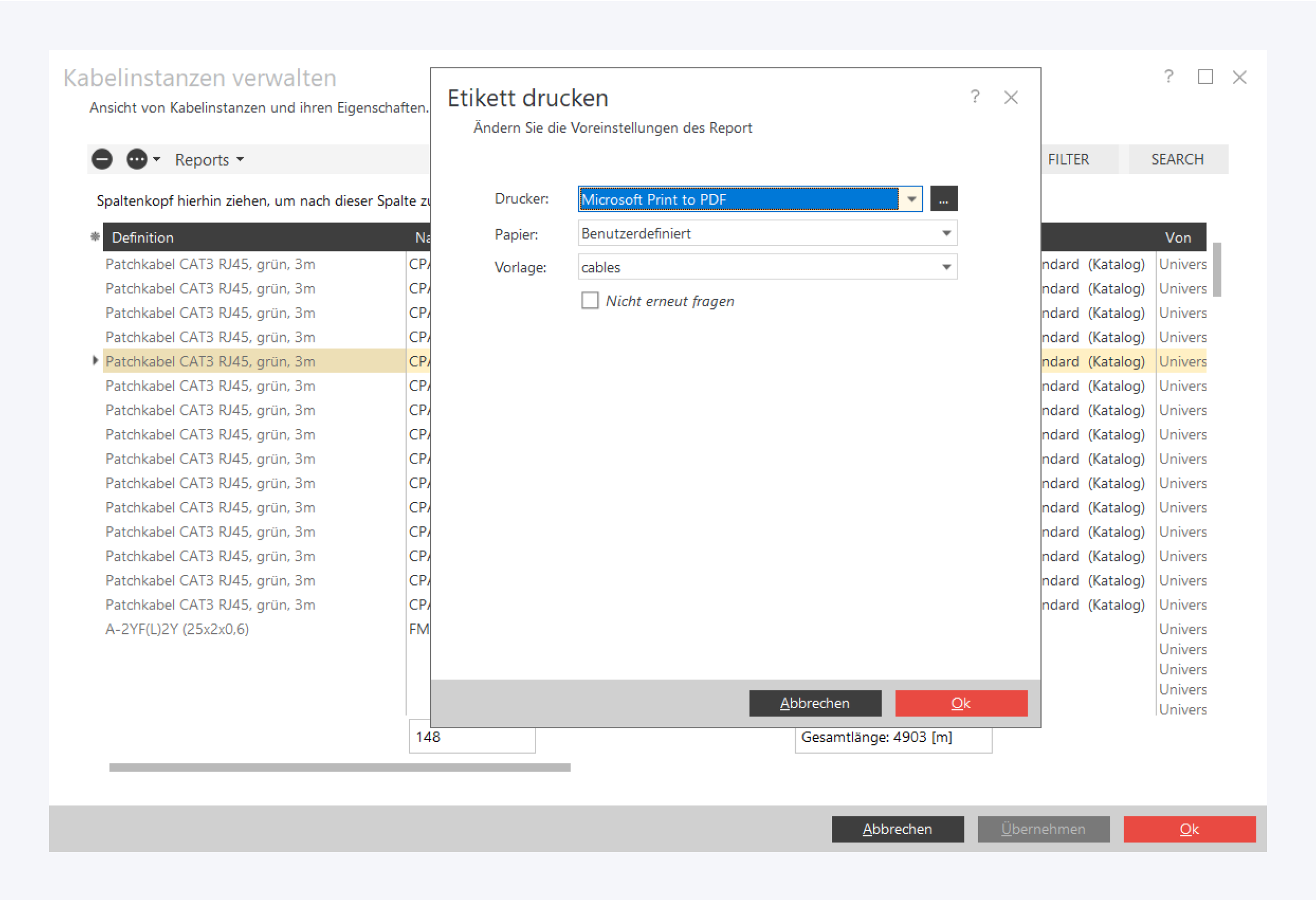Close the Etikett drucken dialog

1011,98
